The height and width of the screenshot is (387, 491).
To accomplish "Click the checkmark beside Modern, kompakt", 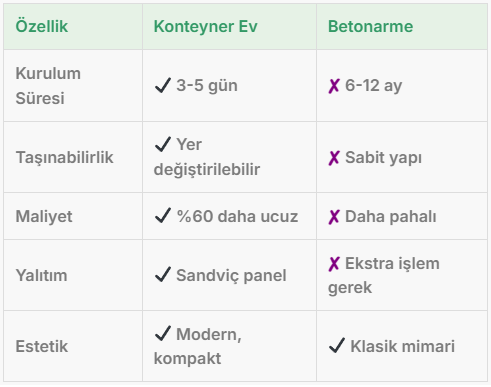I will pyautogui.click(x=163, y=333).
